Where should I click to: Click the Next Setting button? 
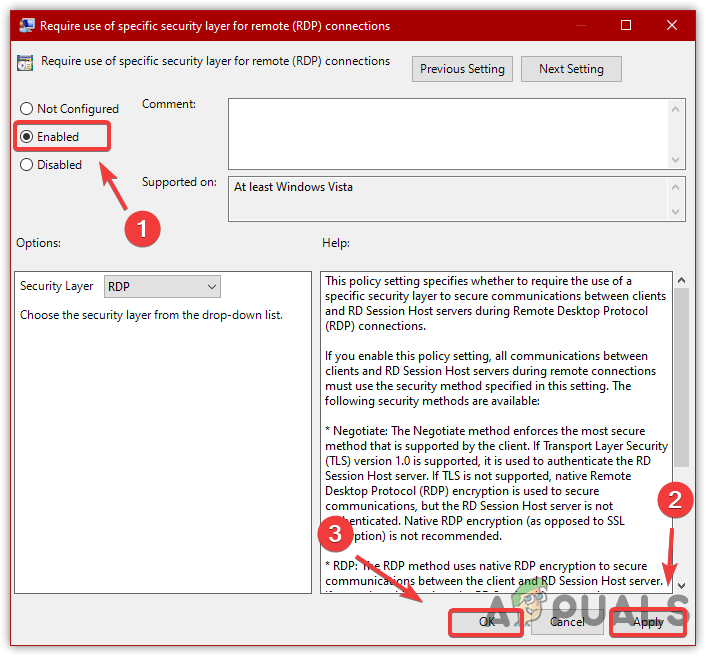pyautogui.click(x=571, y=69)
